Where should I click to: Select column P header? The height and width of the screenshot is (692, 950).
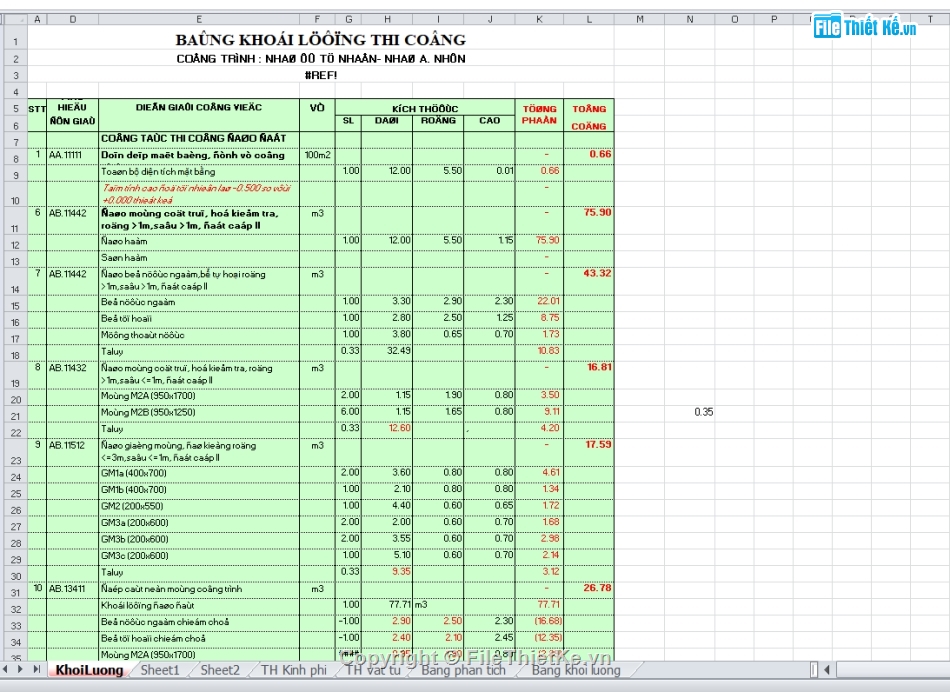click(774, 19)
